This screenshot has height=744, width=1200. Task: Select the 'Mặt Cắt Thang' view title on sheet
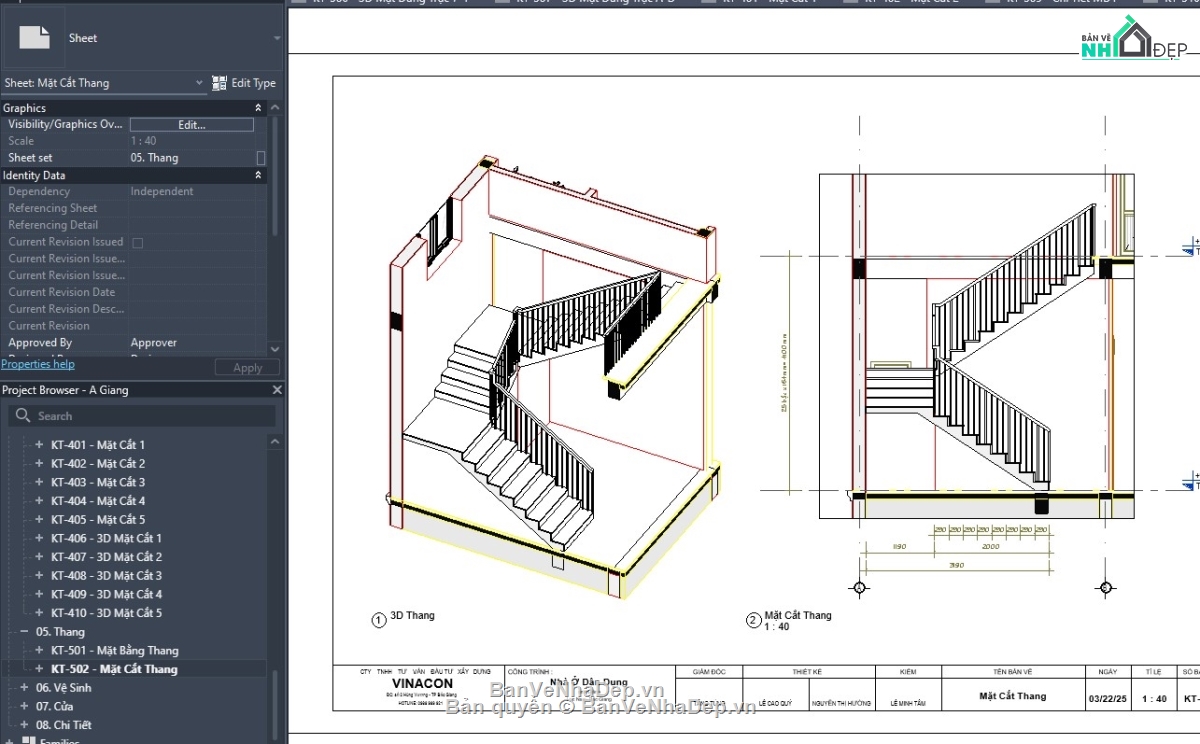tap(798, 615)
